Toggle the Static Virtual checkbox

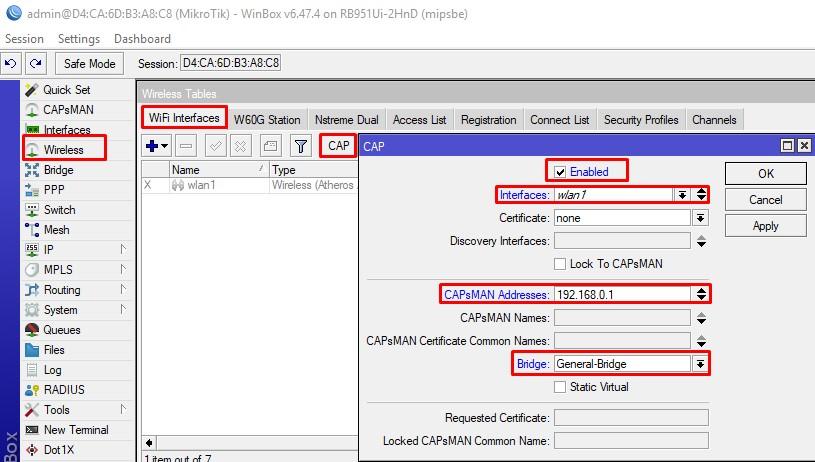point(560,387)
